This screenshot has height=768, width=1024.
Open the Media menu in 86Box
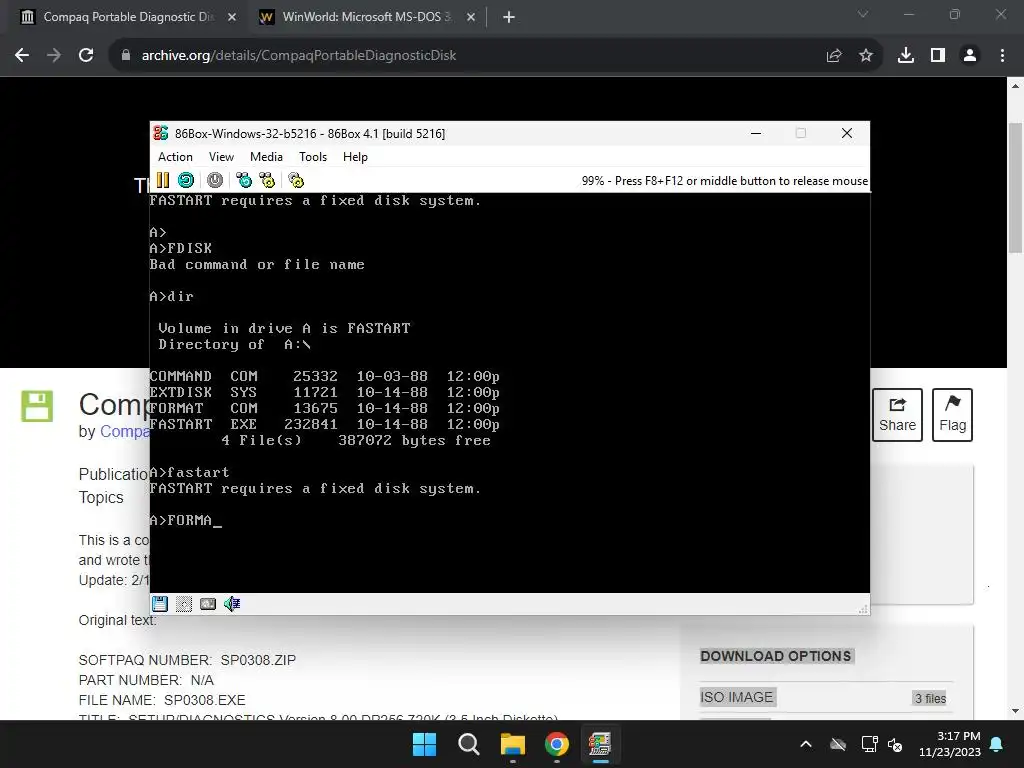pyautogui.click(x=266, y=157)
